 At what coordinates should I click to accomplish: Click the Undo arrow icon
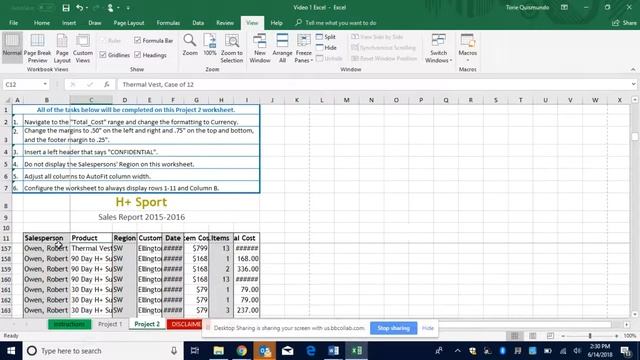coord(79,8)
